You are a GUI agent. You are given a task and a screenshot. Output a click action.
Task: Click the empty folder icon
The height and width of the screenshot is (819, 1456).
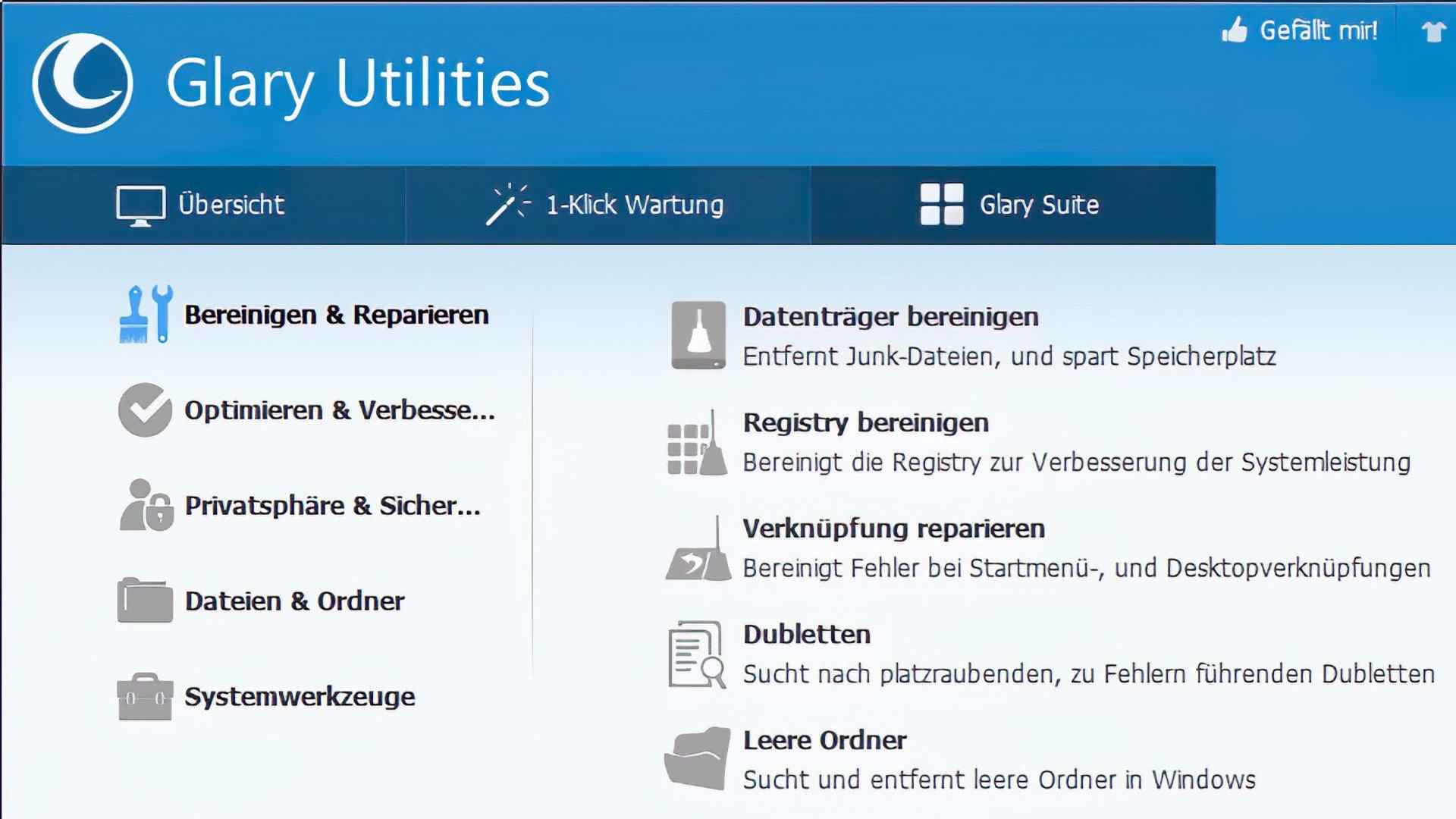(698, 759)
